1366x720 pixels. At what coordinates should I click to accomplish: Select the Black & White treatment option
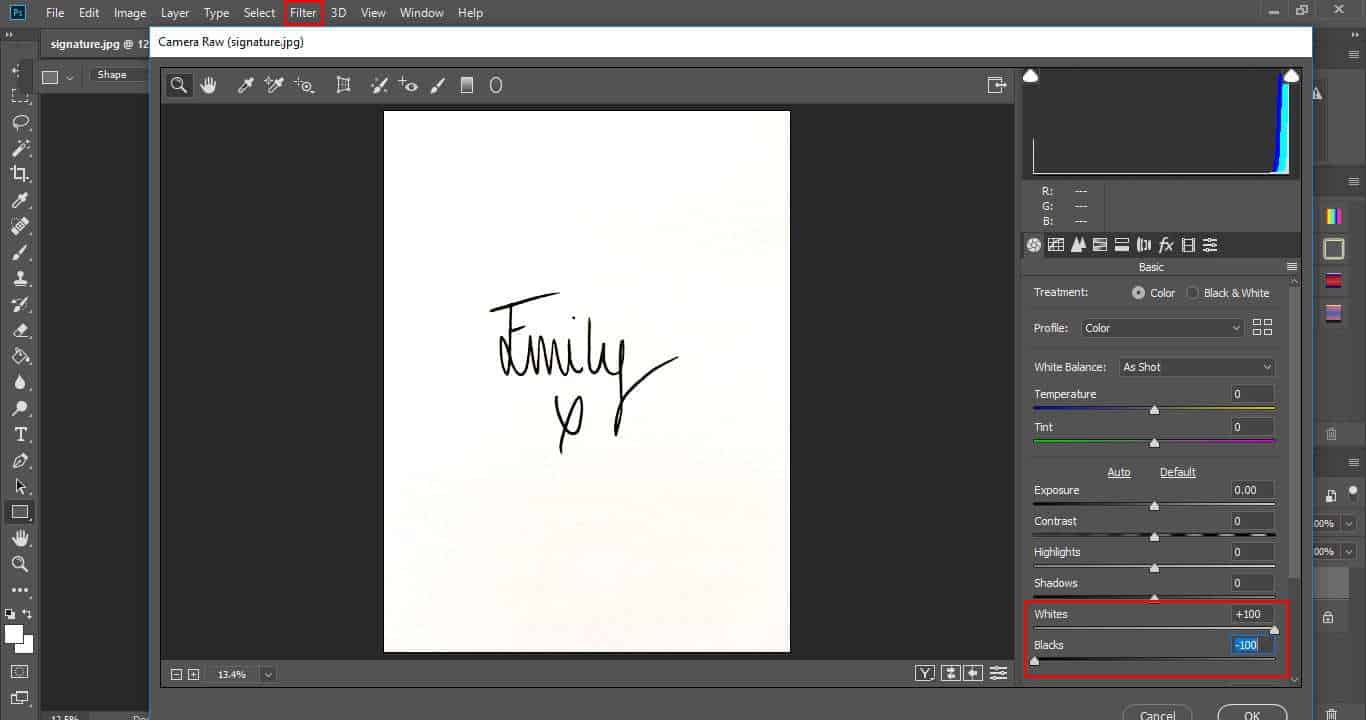point(1191,292)
